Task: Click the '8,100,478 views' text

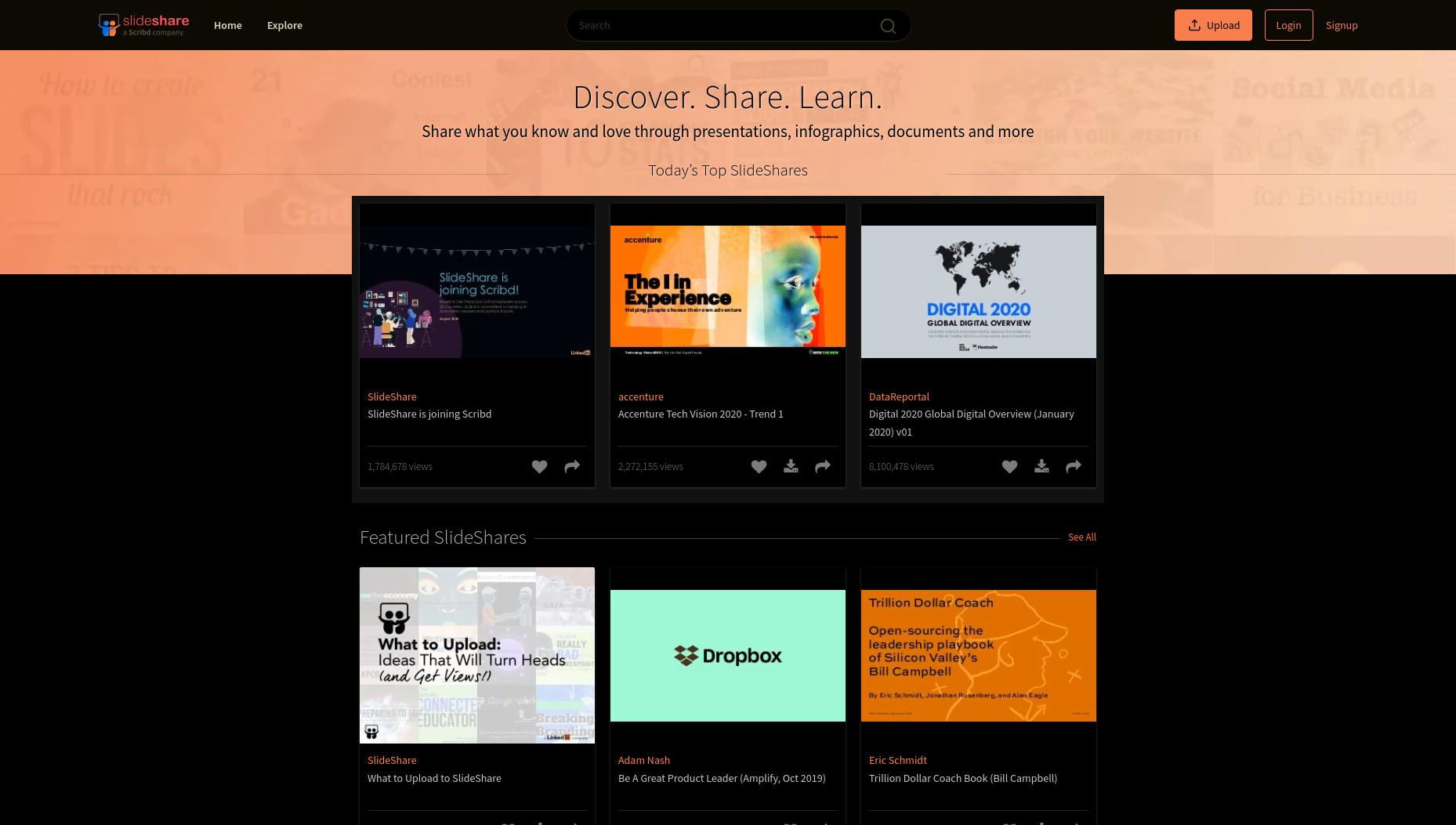Action: coord(901,467)
